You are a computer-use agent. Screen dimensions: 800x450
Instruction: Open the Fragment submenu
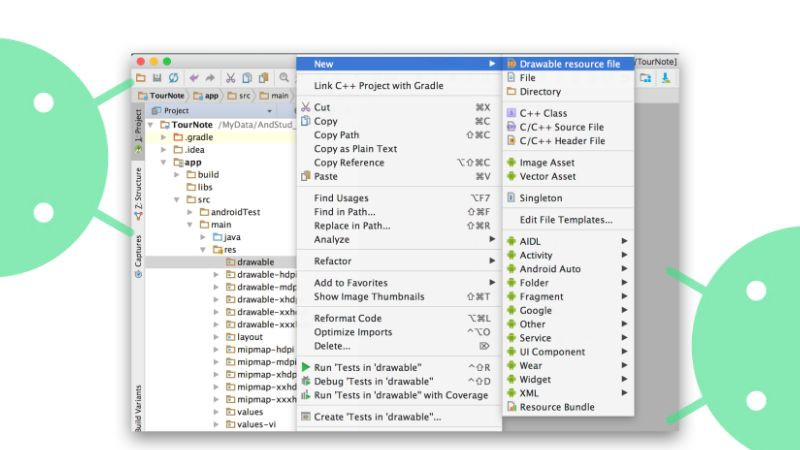[568, 296]
